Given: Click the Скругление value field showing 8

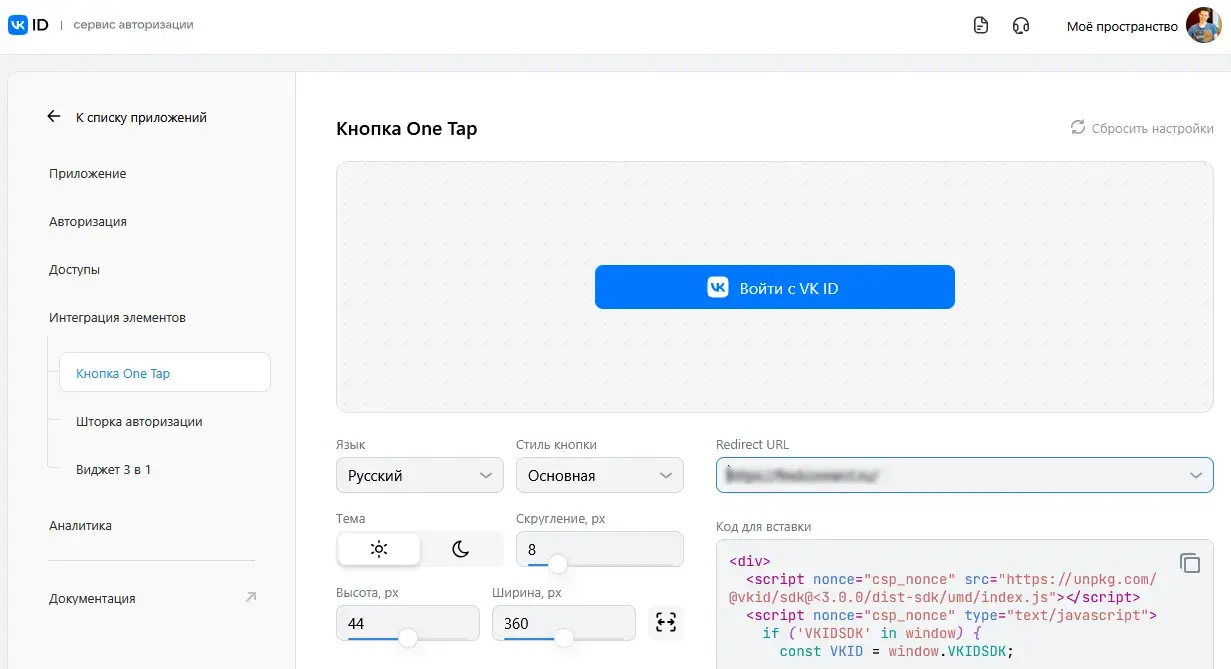Looking at the screenshot, I should pos(600,549).
